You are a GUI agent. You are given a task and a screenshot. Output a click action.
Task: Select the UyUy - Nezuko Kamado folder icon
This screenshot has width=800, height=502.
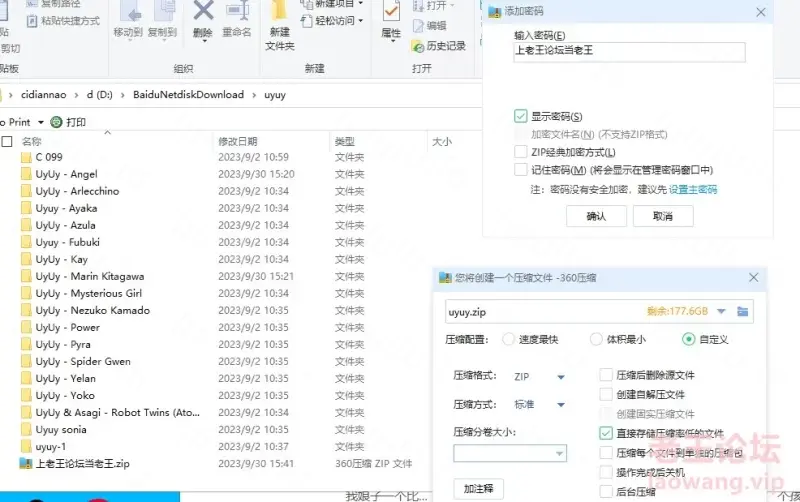point(26,310)
